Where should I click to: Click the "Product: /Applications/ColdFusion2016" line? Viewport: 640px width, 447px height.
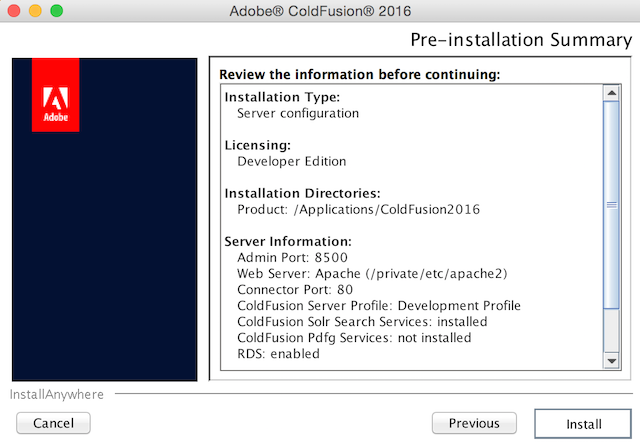(x=358, y=209)
